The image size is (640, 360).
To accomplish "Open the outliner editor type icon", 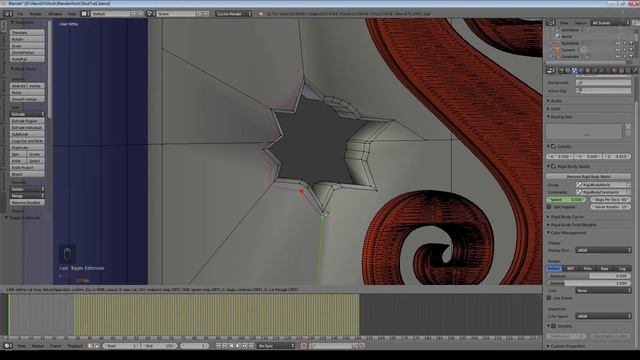I will [x=551, y=22].
